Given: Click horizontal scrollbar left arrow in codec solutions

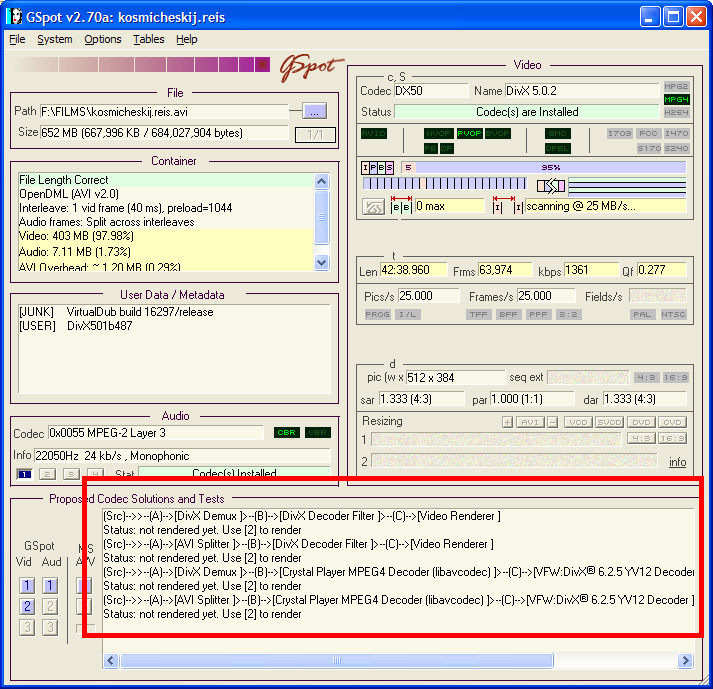Looking at the screenshot, I should 111,660.
